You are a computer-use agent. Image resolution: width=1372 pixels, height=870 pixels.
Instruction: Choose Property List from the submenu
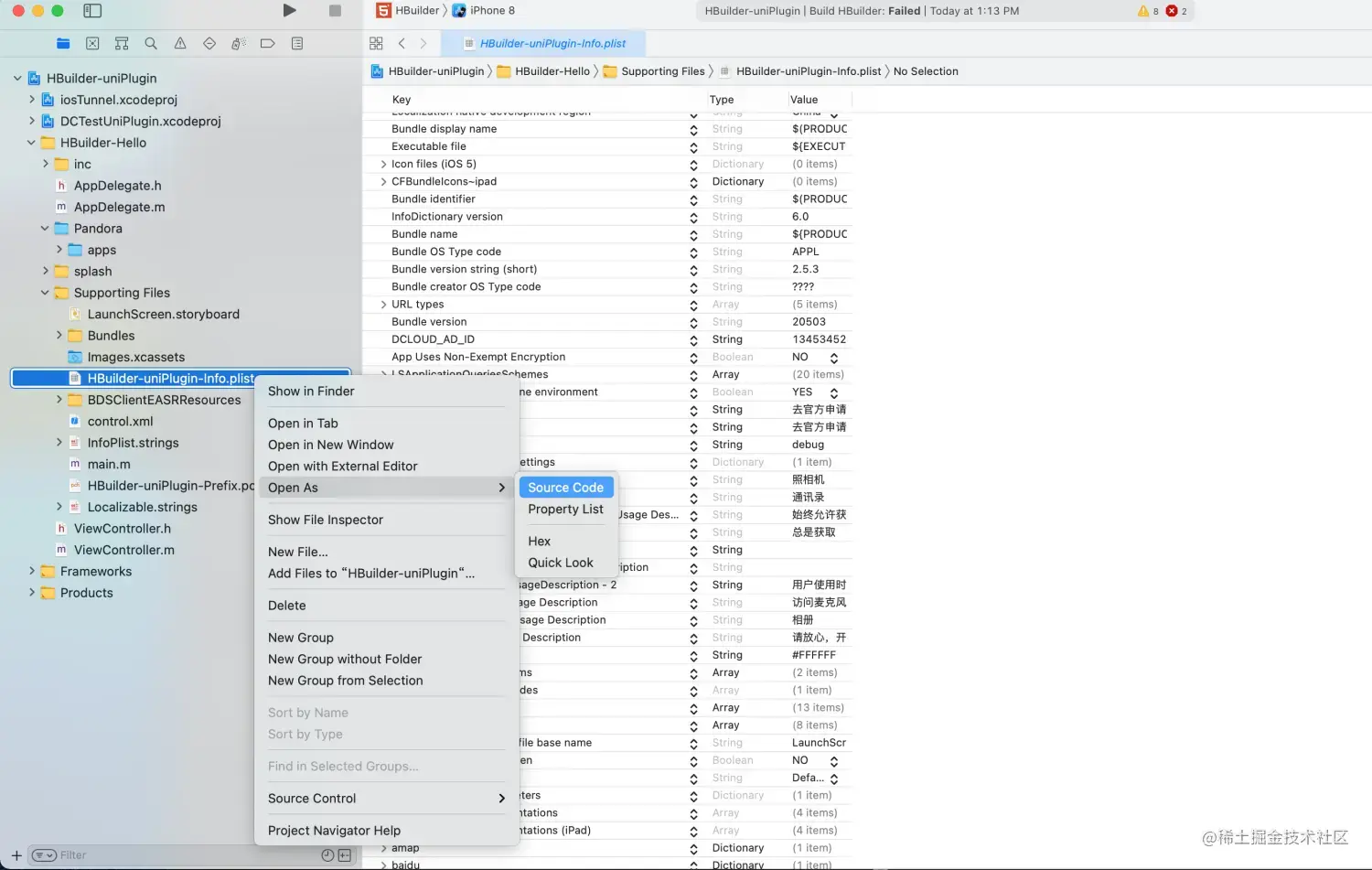tap(566, 509)
